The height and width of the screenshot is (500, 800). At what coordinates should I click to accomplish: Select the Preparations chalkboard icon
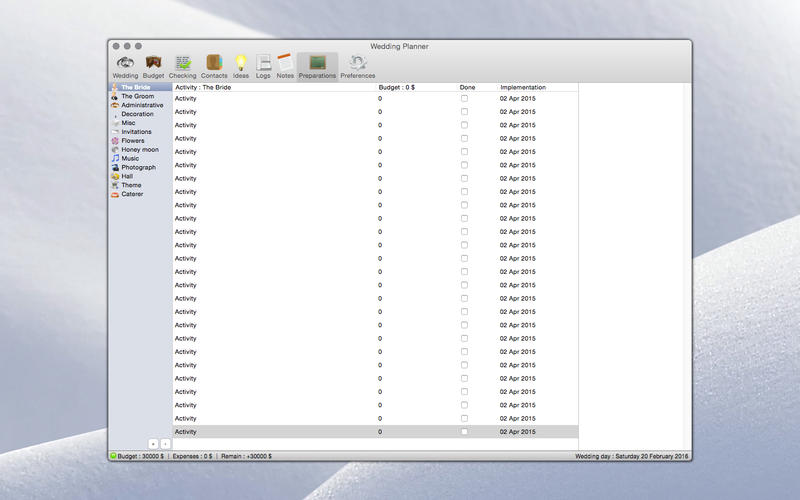point(317,62)
